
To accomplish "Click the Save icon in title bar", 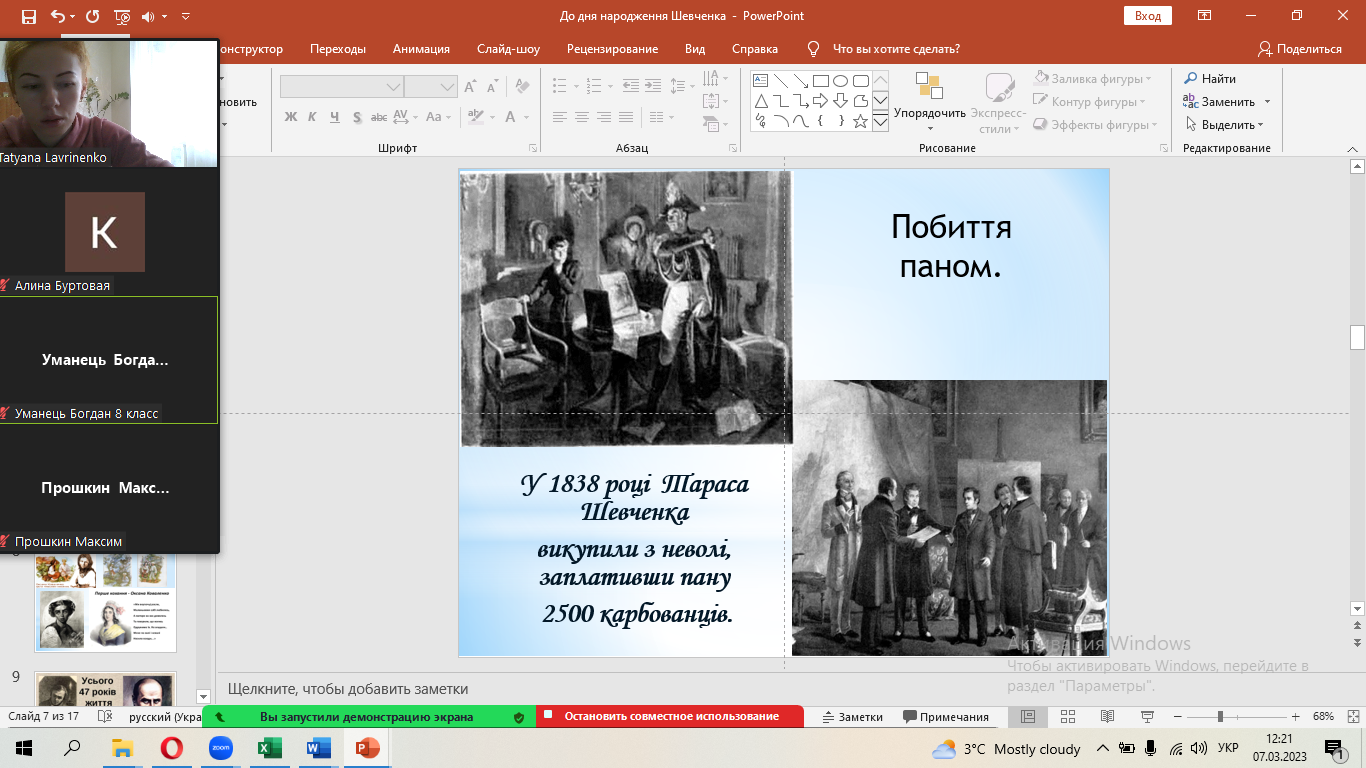I will pos(28,17).
